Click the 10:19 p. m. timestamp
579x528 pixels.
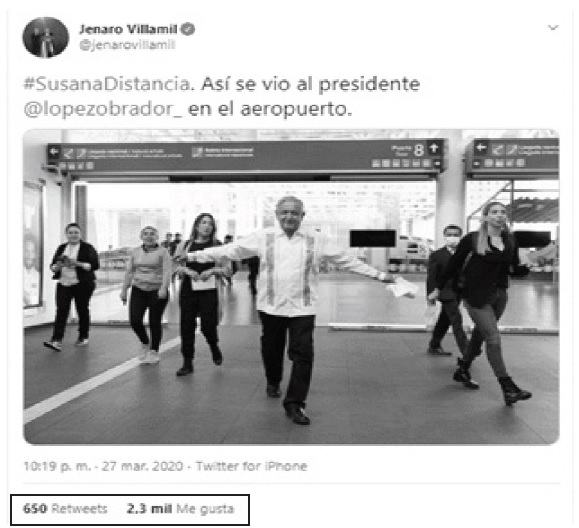click(57, 466)
